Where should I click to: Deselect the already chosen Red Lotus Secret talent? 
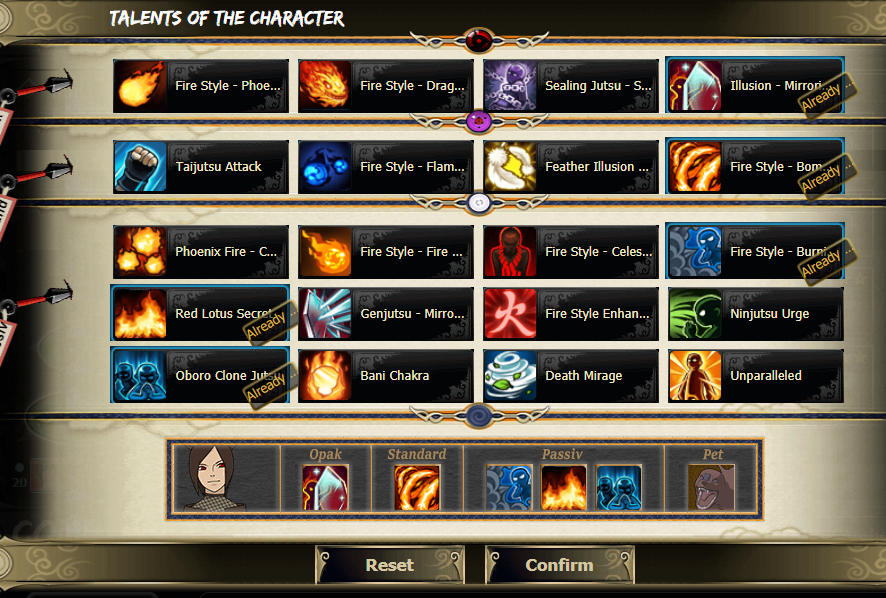coord(200,314)
